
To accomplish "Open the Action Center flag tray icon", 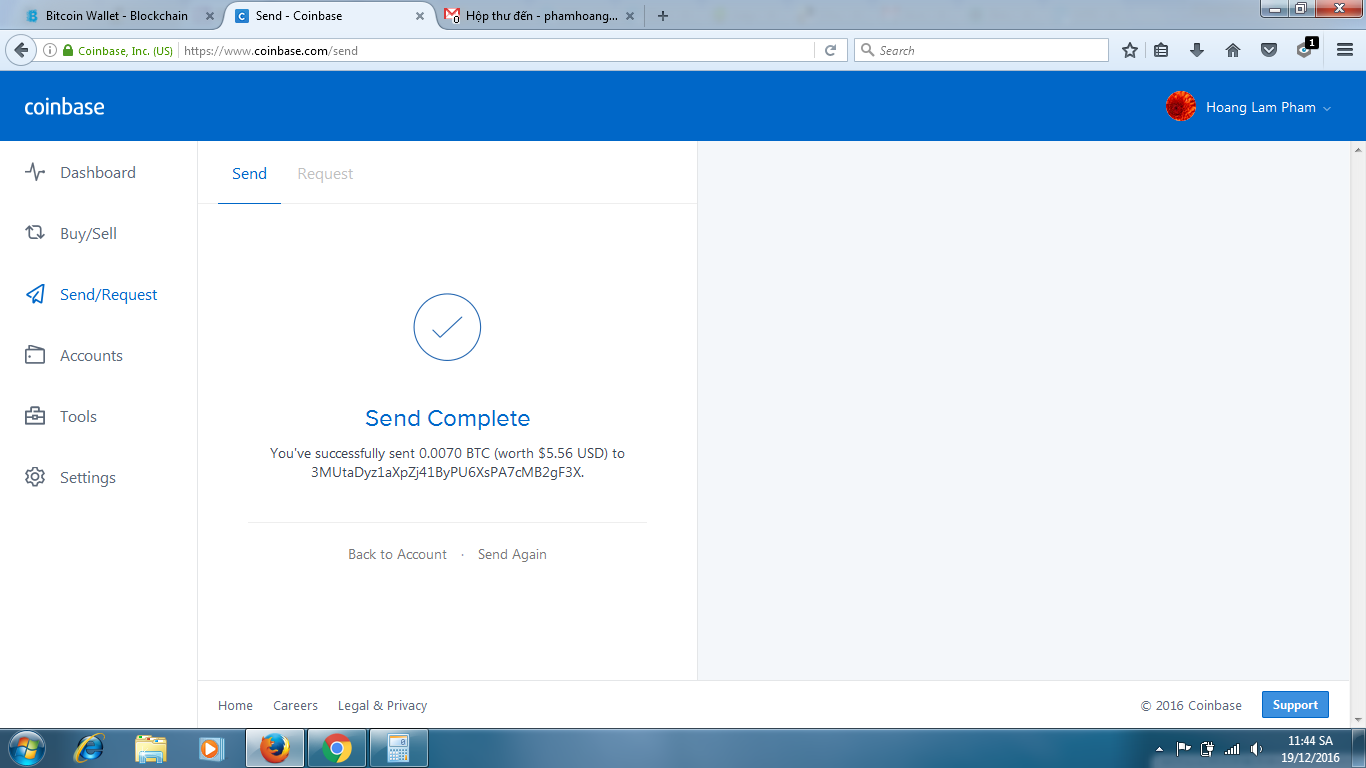I will [x=1183, y=749].
